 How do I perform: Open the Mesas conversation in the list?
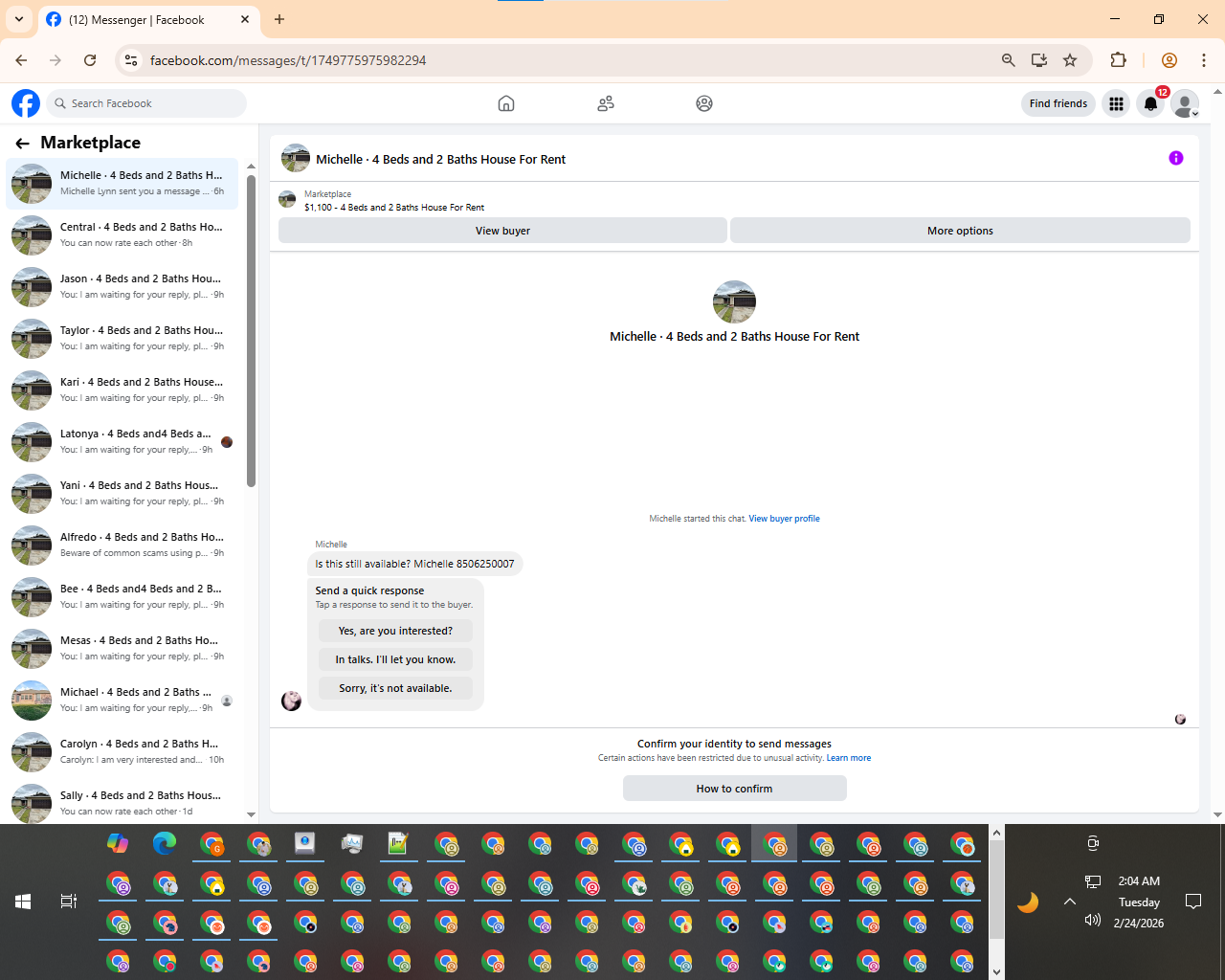[122, 648]
